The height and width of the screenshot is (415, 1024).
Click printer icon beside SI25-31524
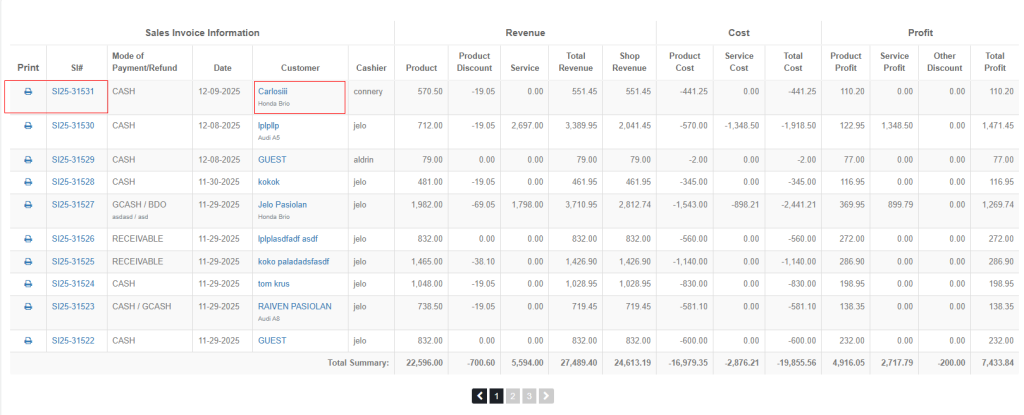point(28,284)
